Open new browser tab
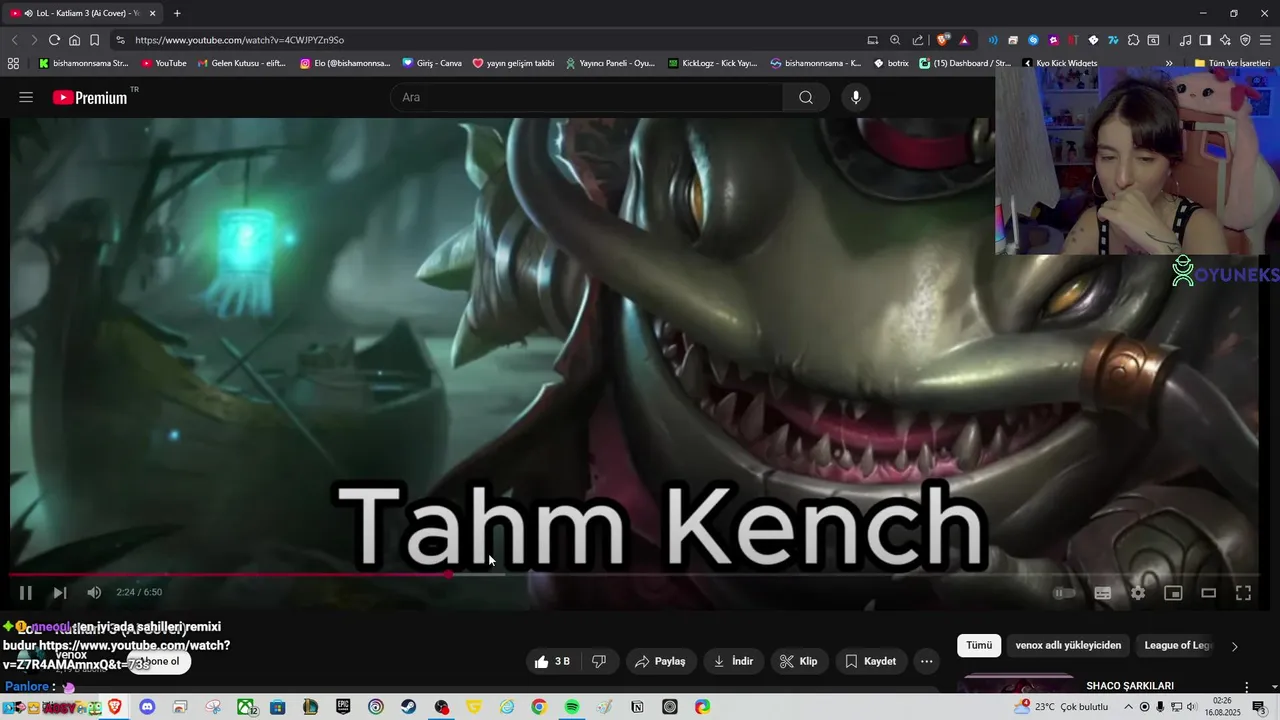 tap(177, 13)
